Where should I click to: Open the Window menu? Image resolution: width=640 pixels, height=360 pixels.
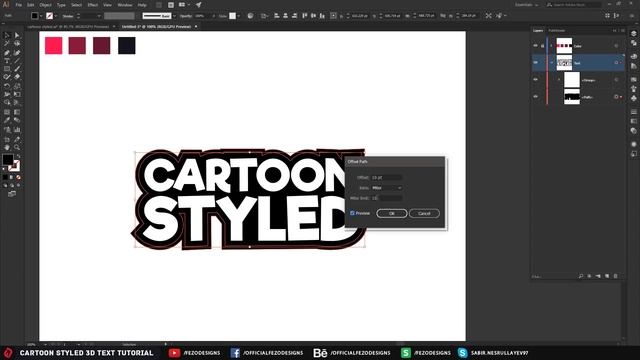click(125, 5)
